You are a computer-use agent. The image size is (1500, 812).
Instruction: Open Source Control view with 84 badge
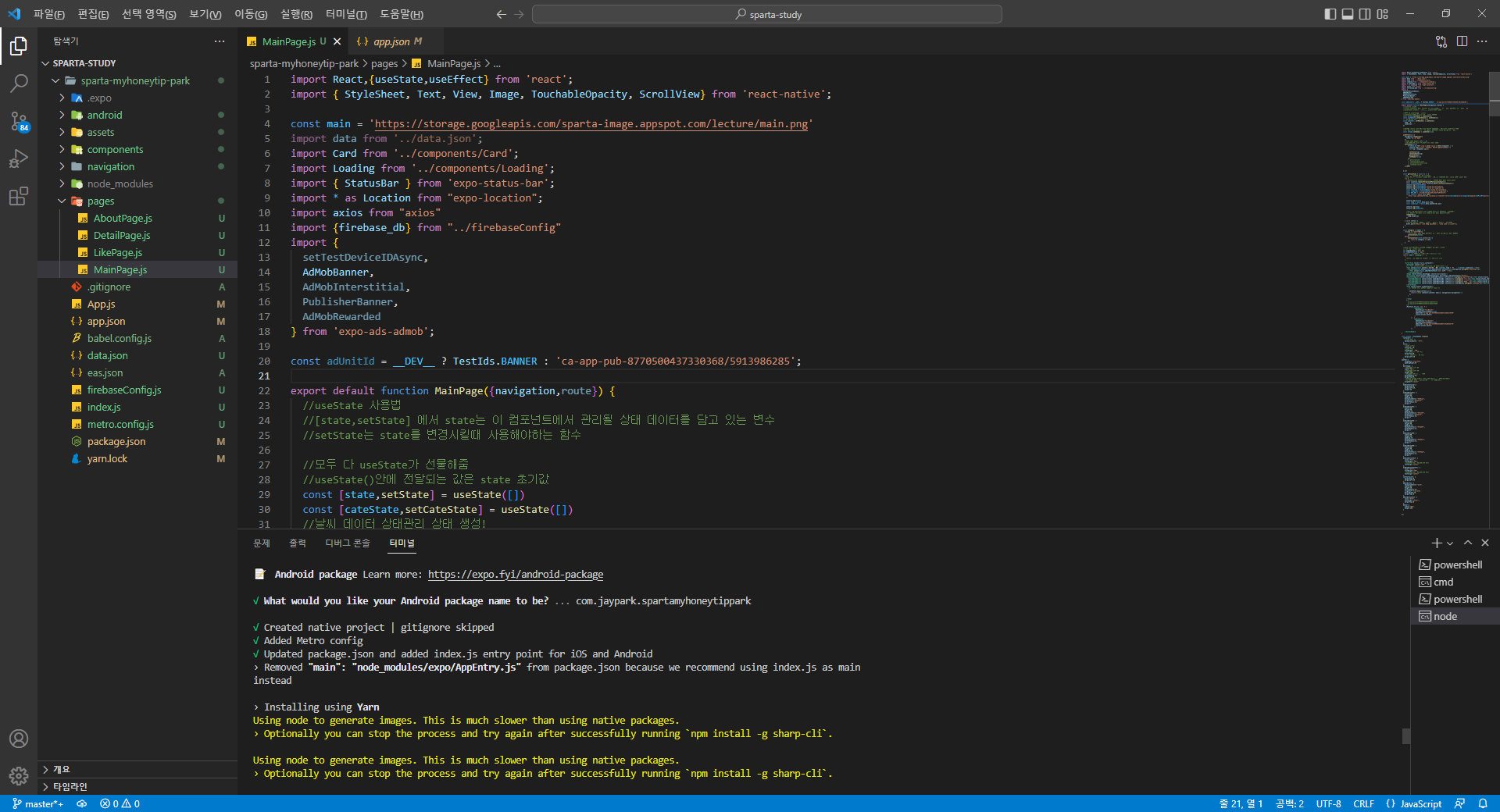coord(19,121)
